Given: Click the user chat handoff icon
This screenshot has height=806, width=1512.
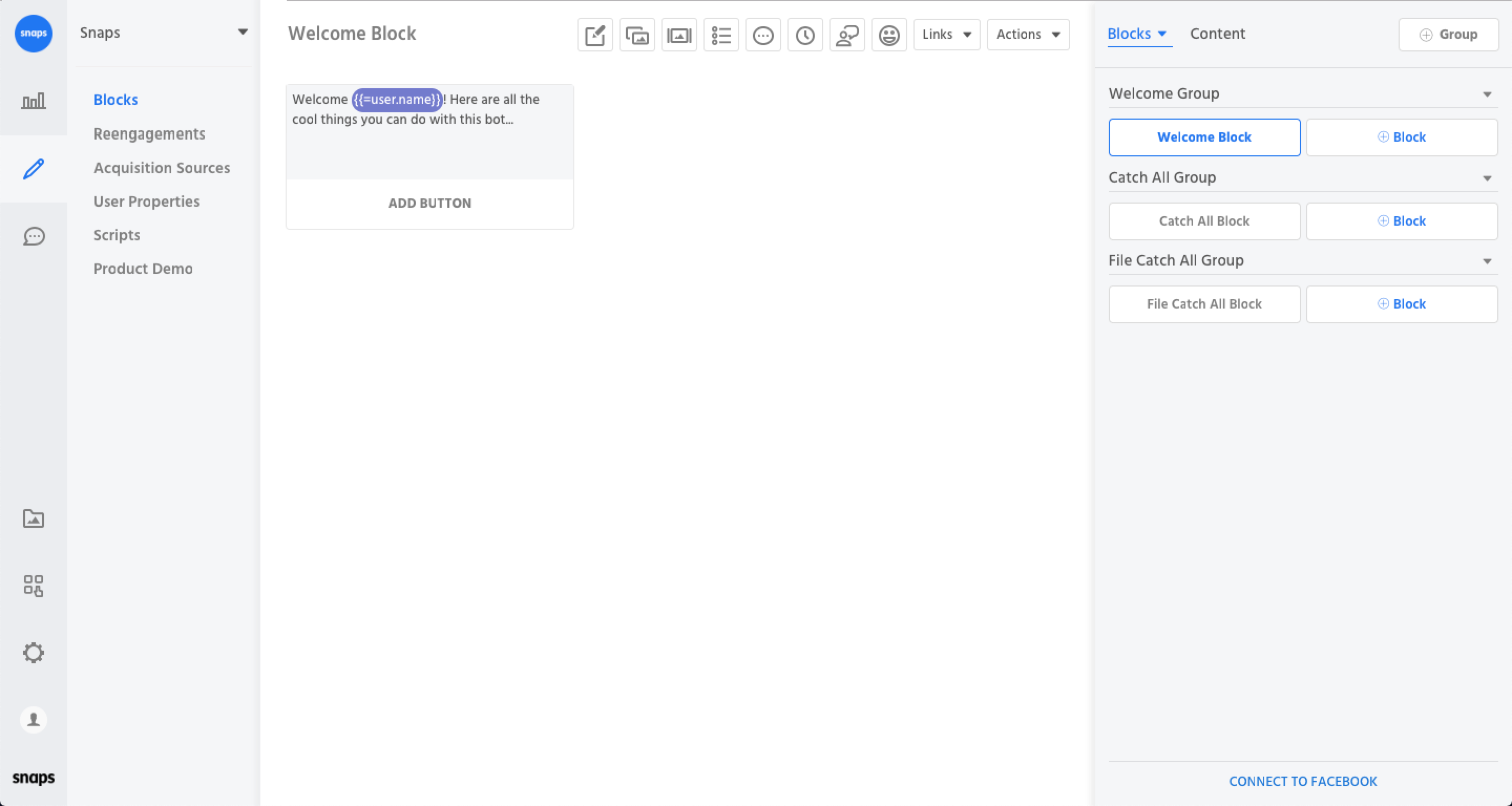Looking at the screenshot, I should [x=847, y=35].
